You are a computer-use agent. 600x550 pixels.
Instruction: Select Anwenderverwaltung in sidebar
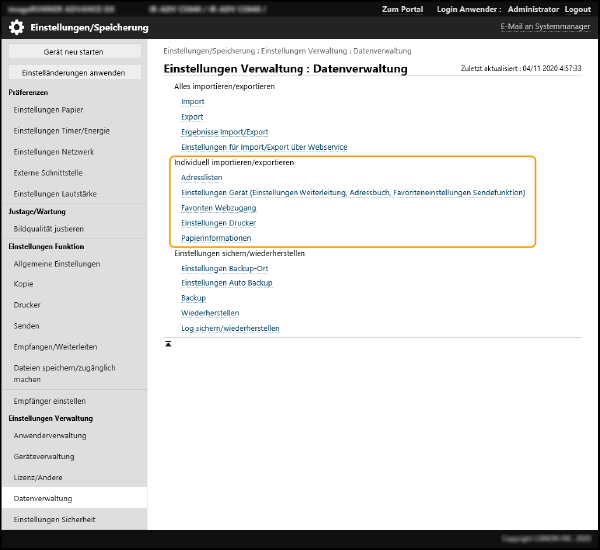click(x=50, y=436)
